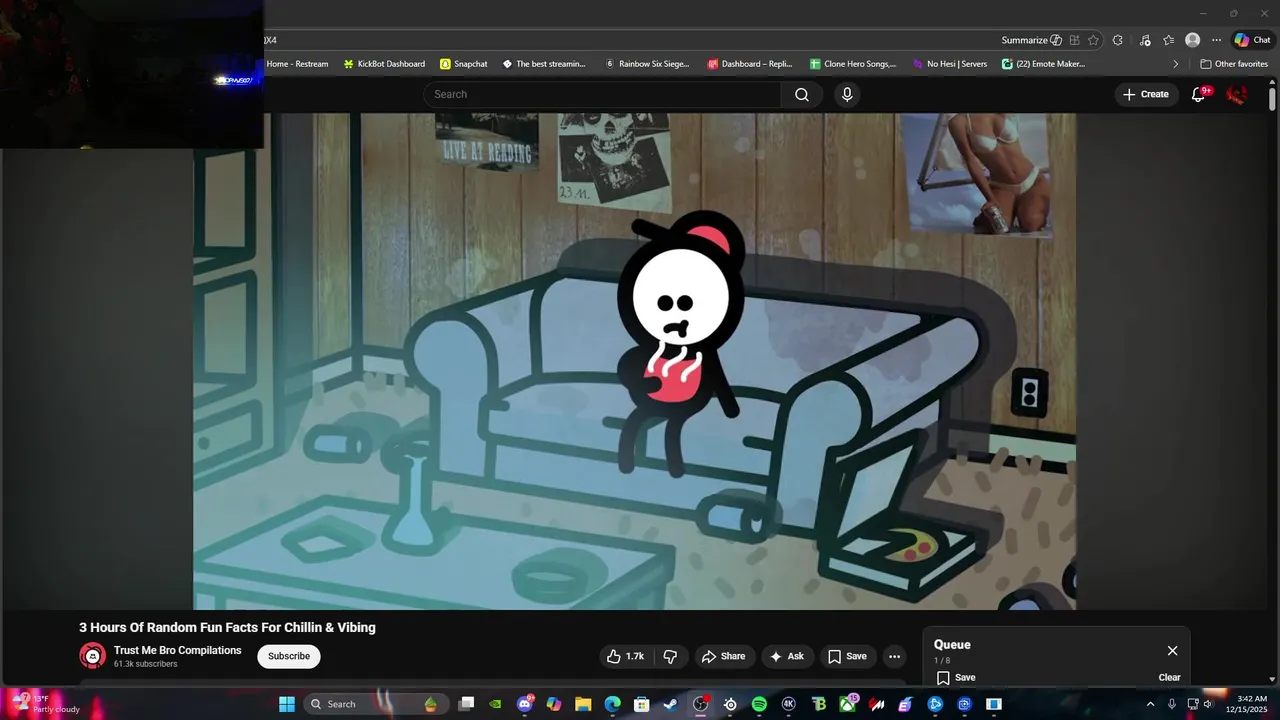Open volume control speaker icon in tray
The image size is (1280, 720).
(1207, 704)
